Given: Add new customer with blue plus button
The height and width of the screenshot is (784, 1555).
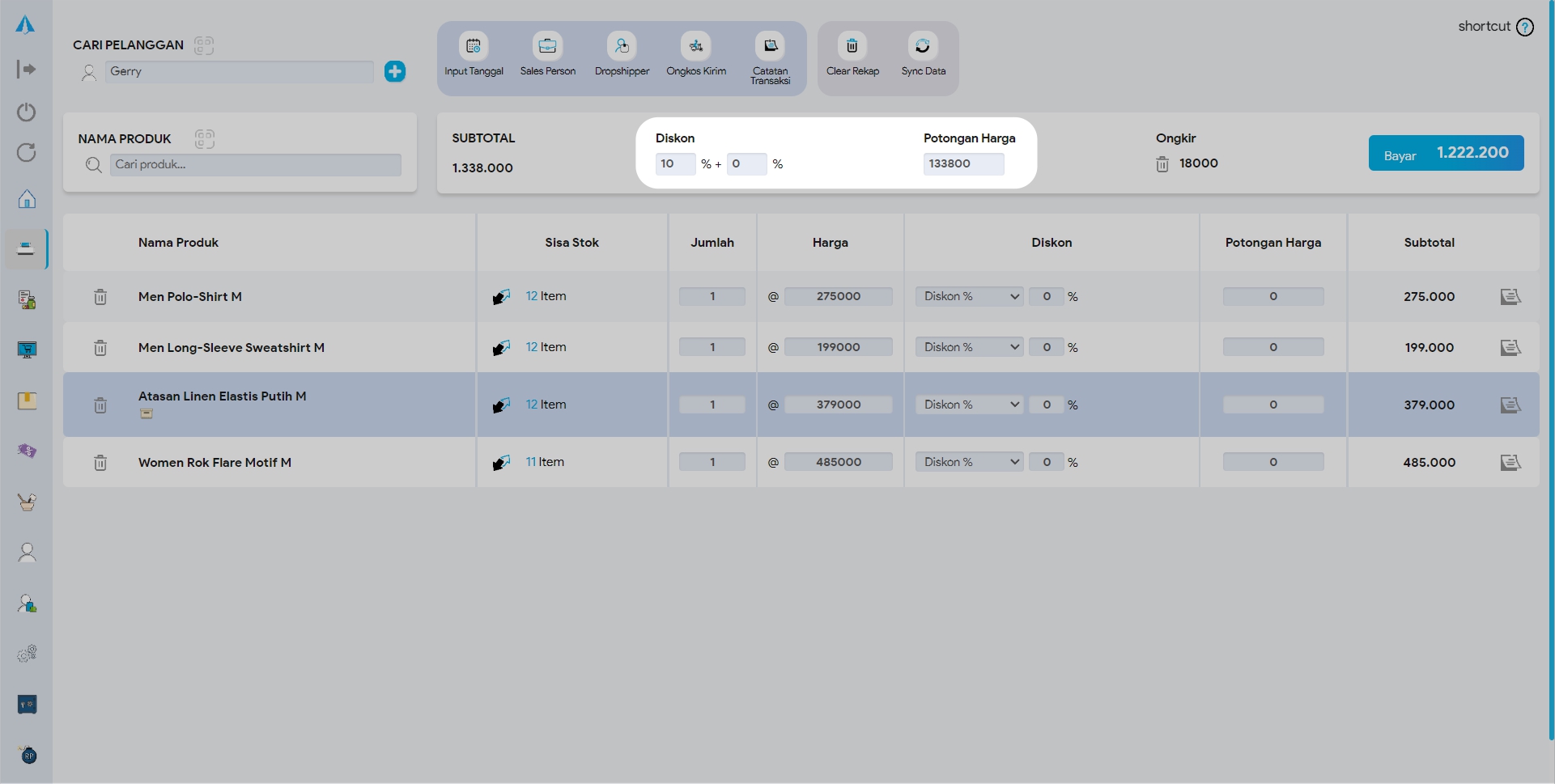Looking at the screenshot, I should pos(395,71).
